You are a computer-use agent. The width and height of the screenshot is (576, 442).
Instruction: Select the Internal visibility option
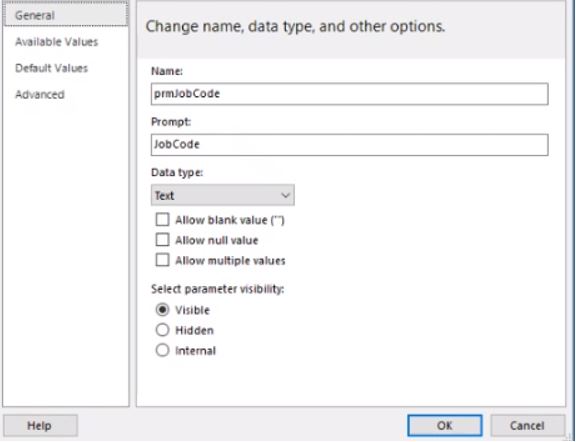[162, 350]
